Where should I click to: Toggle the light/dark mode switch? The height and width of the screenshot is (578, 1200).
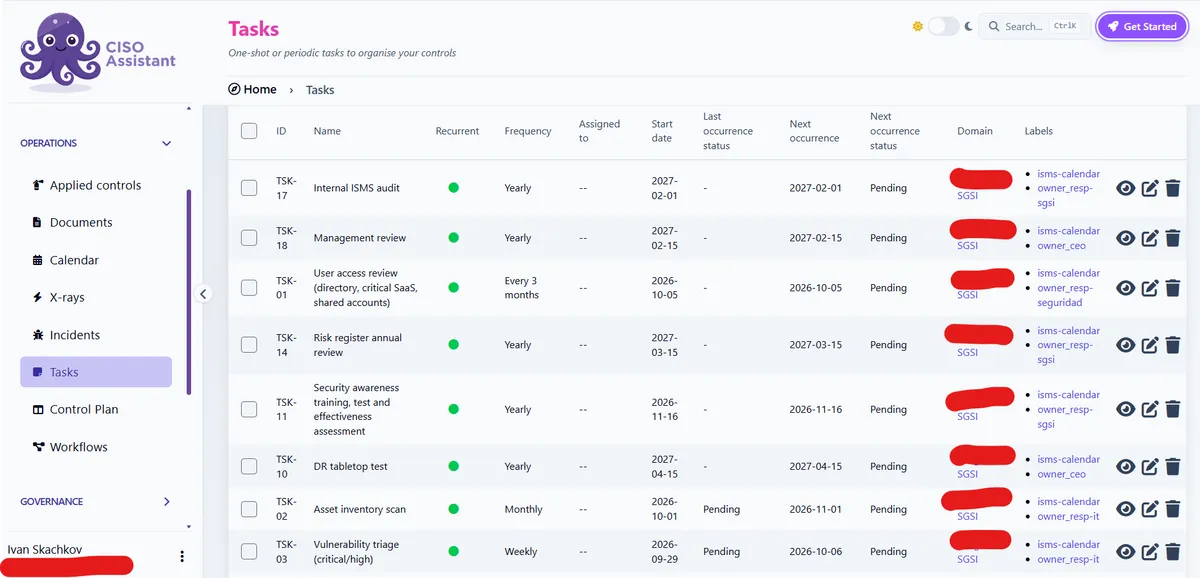[x=943, y=27]
